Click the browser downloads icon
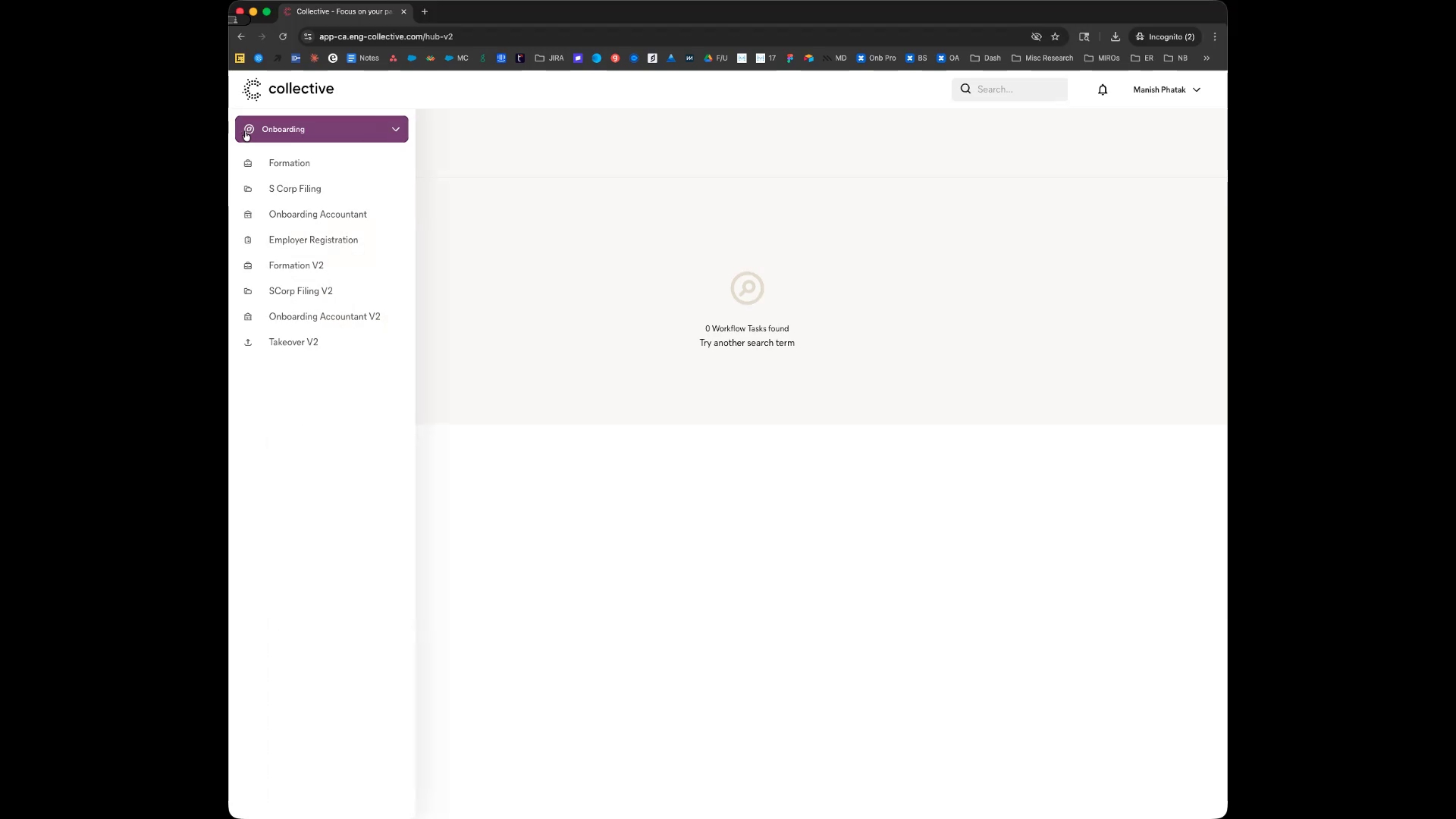 (x=1115, y=36)
